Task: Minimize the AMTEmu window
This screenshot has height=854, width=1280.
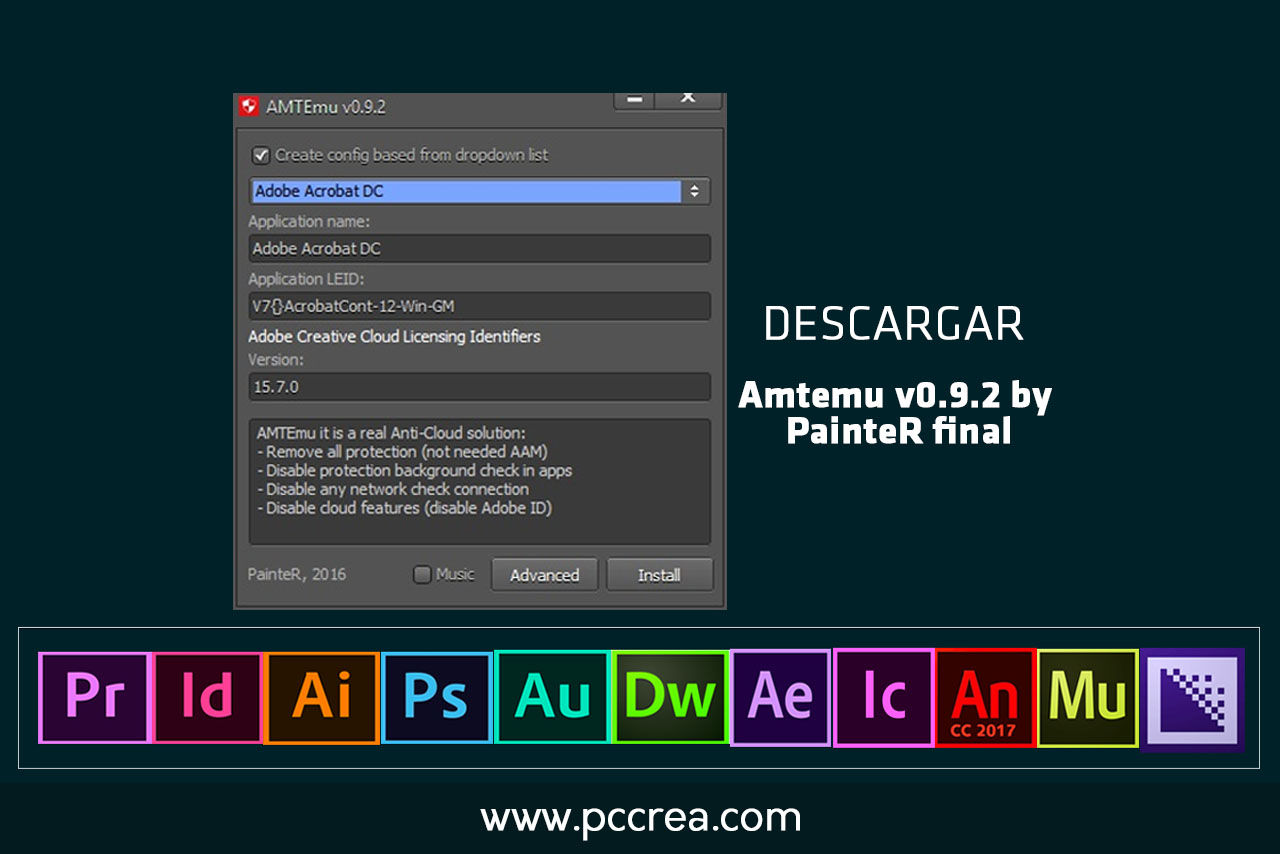Action: click(x=633, y=99)
